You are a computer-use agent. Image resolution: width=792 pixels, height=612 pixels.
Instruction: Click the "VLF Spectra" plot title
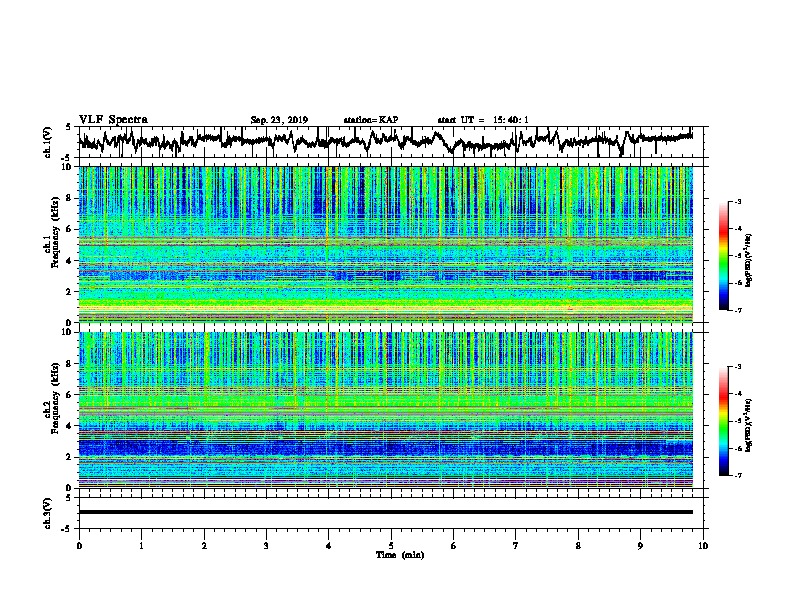(113, 120)
